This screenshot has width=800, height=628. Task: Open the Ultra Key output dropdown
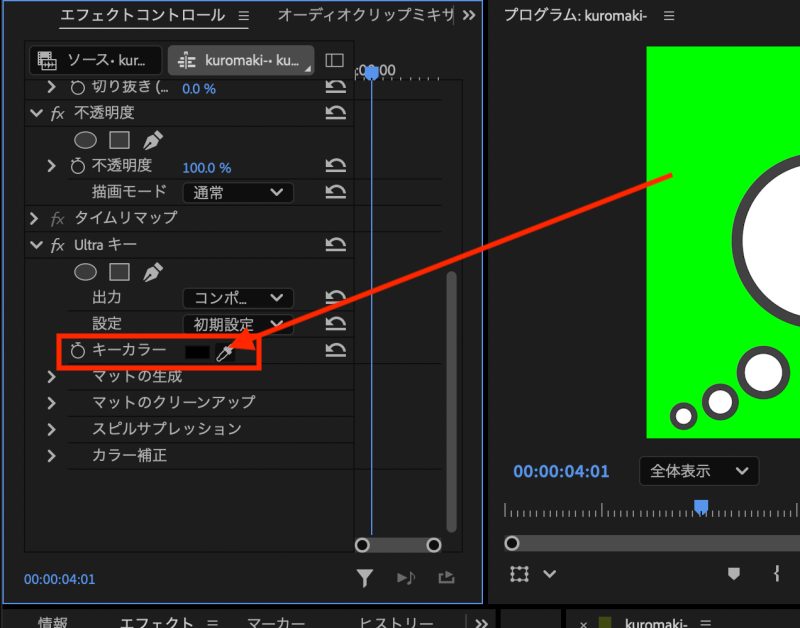[x=237, y=298]
